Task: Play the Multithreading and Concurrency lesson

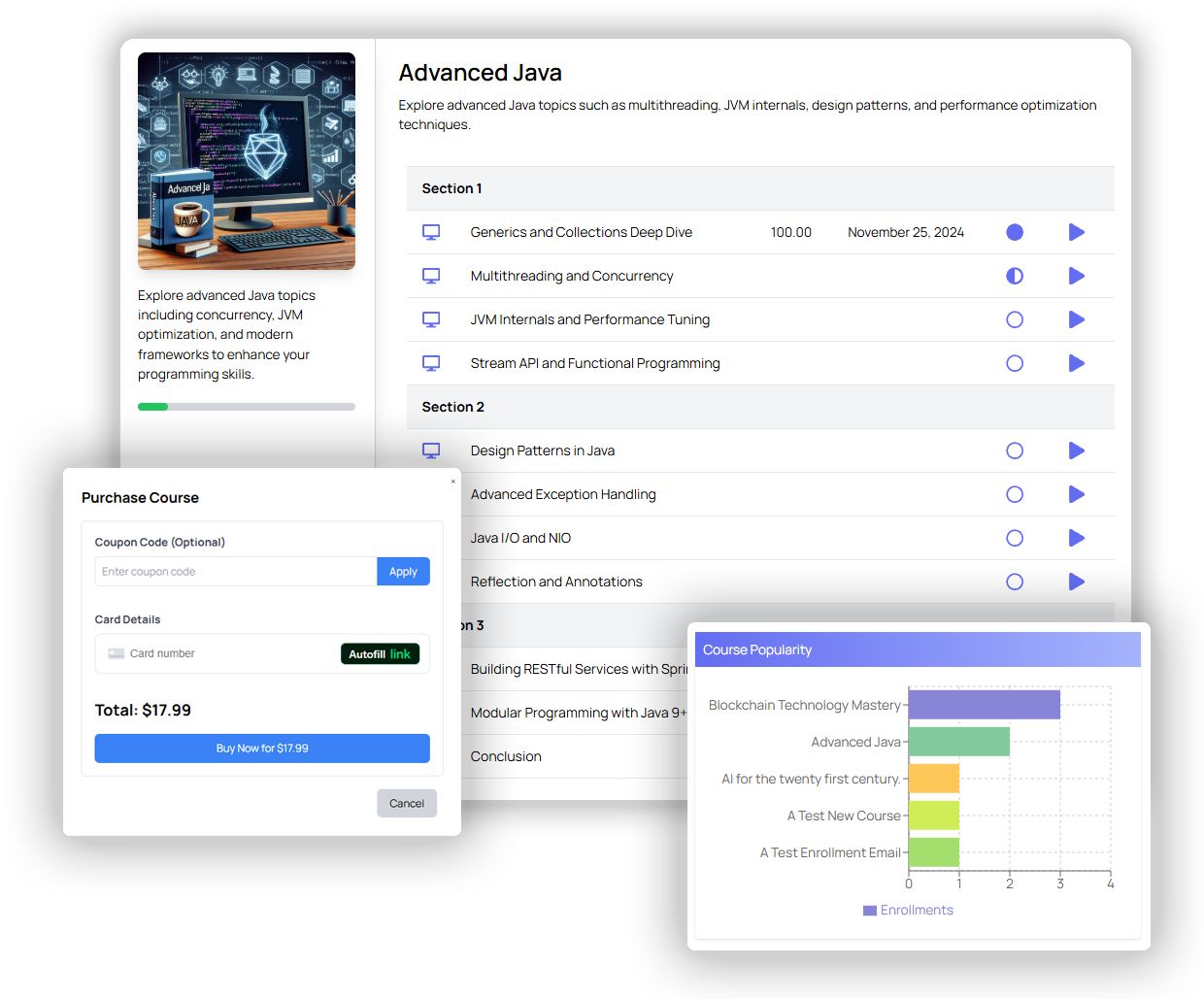Action: [x=1076, y=276]
